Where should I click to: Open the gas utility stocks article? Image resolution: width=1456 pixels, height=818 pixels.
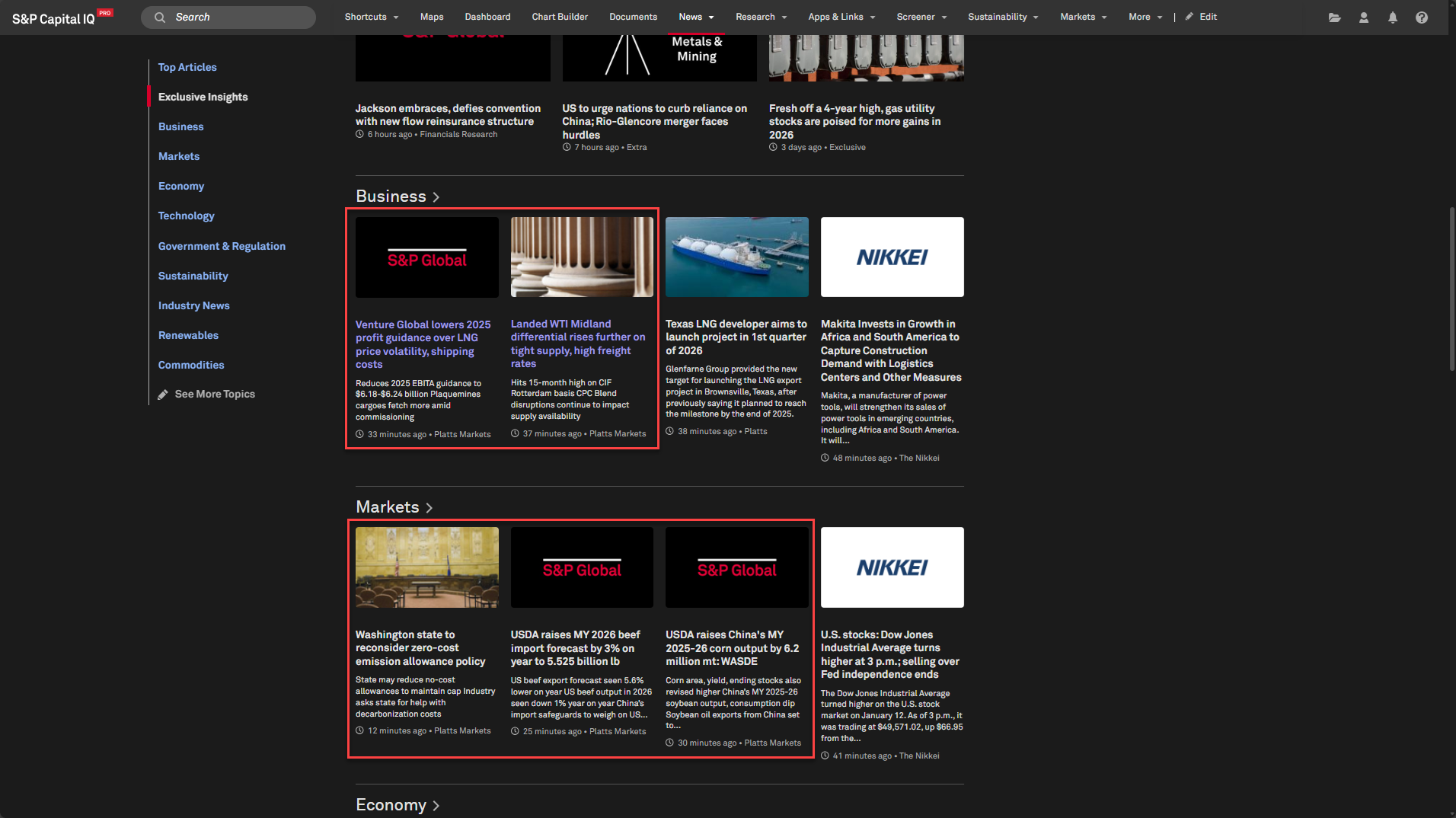pos(855,122)
